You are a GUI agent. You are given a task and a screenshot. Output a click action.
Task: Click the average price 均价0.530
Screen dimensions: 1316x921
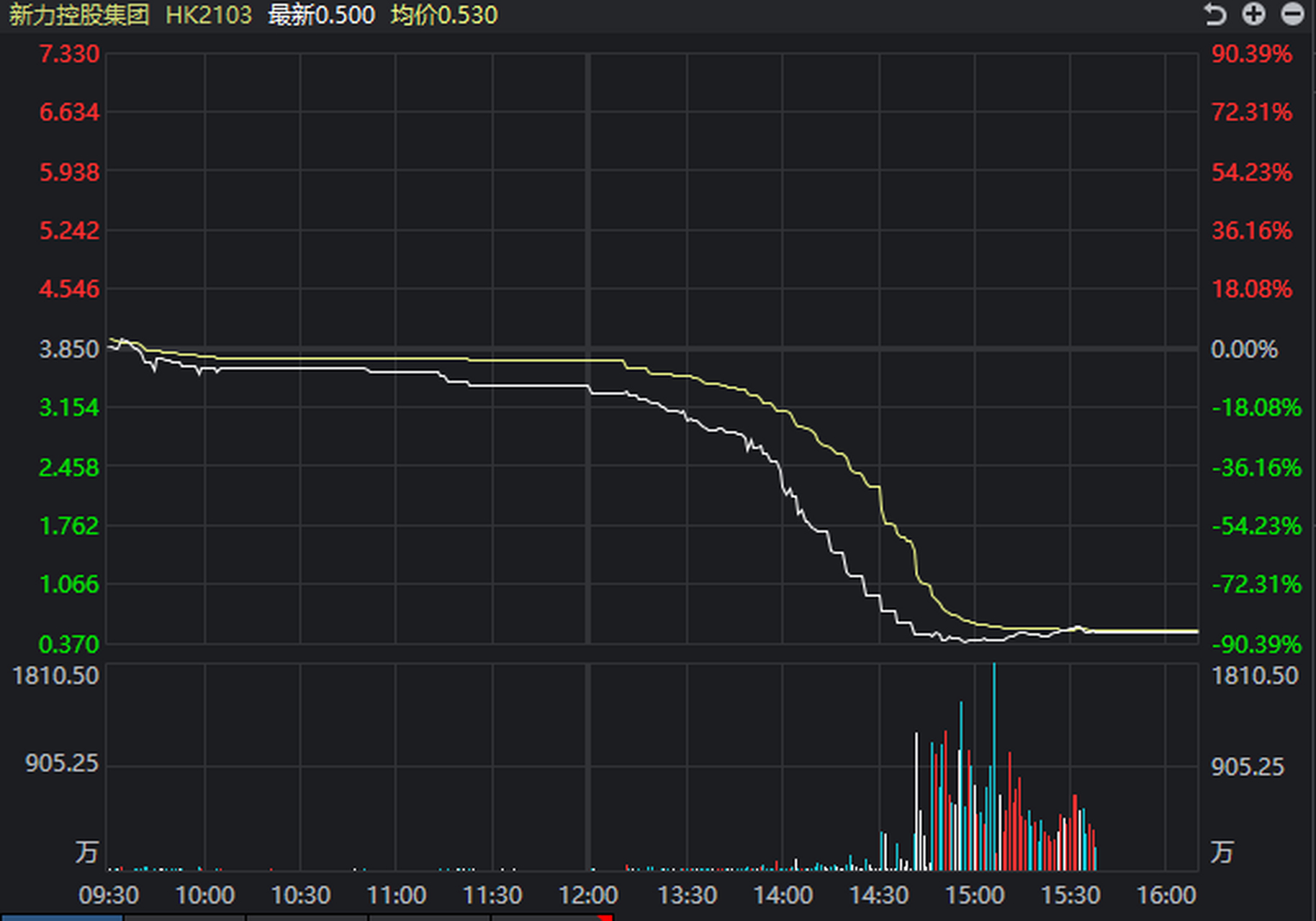pyautogui.click(x=444, y=15)
